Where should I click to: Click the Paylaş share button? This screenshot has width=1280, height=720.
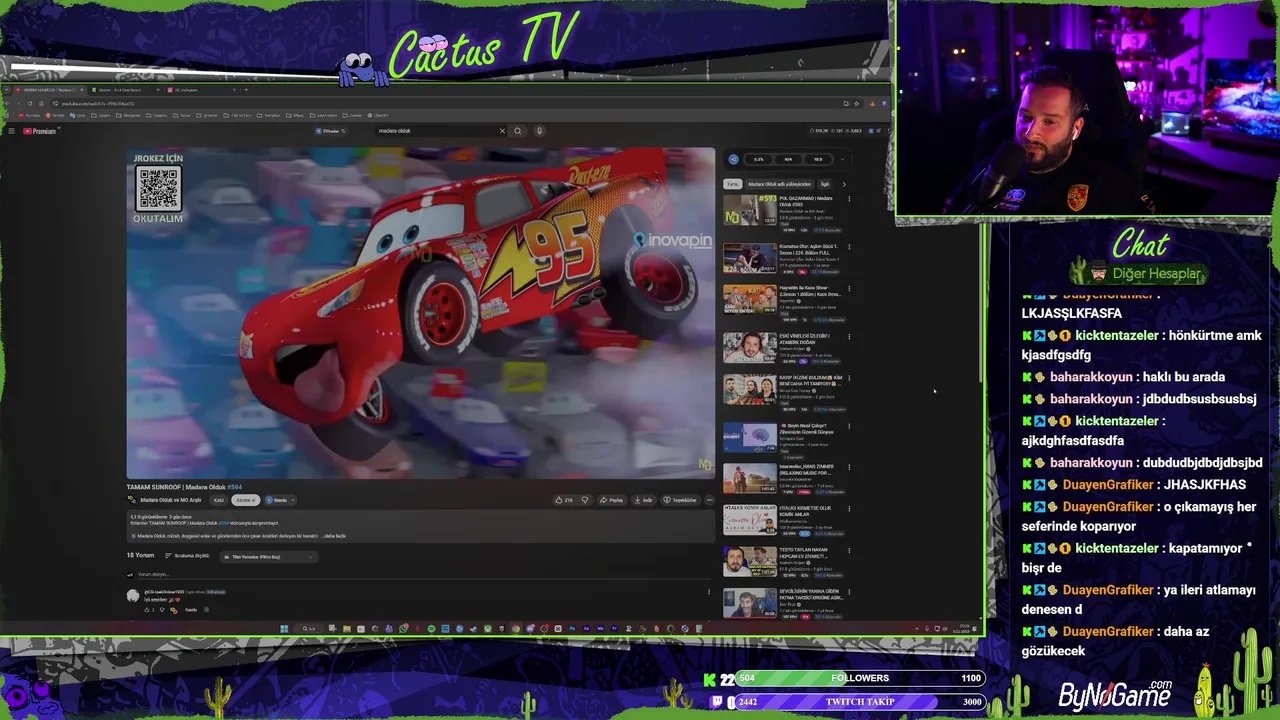pyautogui.click(x=611, y=500)
